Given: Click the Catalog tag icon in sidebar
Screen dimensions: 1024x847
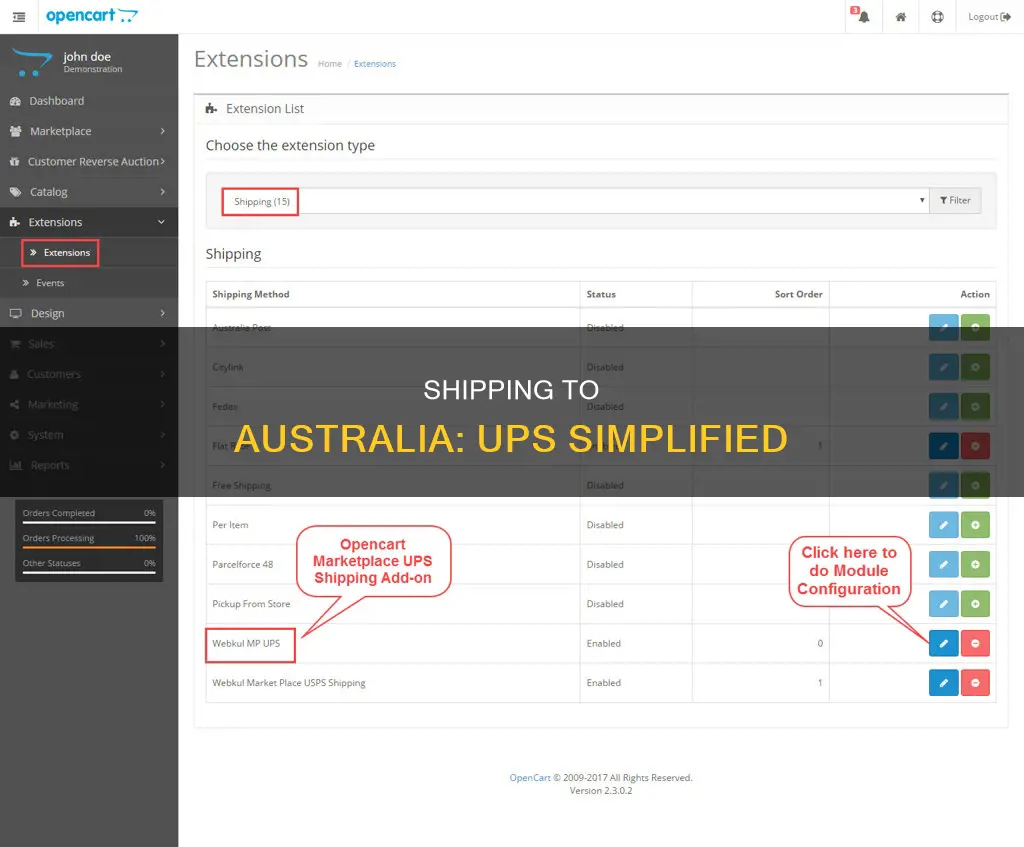Looking at the screenshot, I should (x=16, y=192).
